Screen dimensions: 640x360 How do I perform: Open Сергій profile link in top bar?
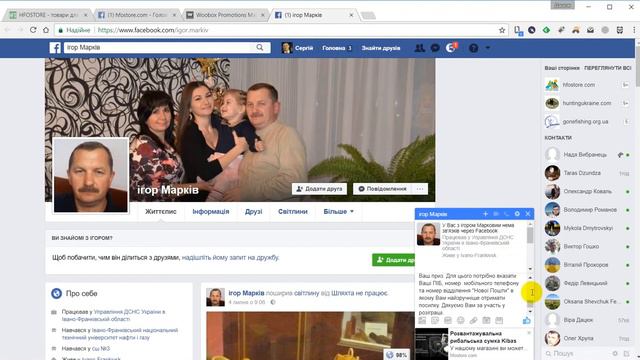tap(298, 48)
